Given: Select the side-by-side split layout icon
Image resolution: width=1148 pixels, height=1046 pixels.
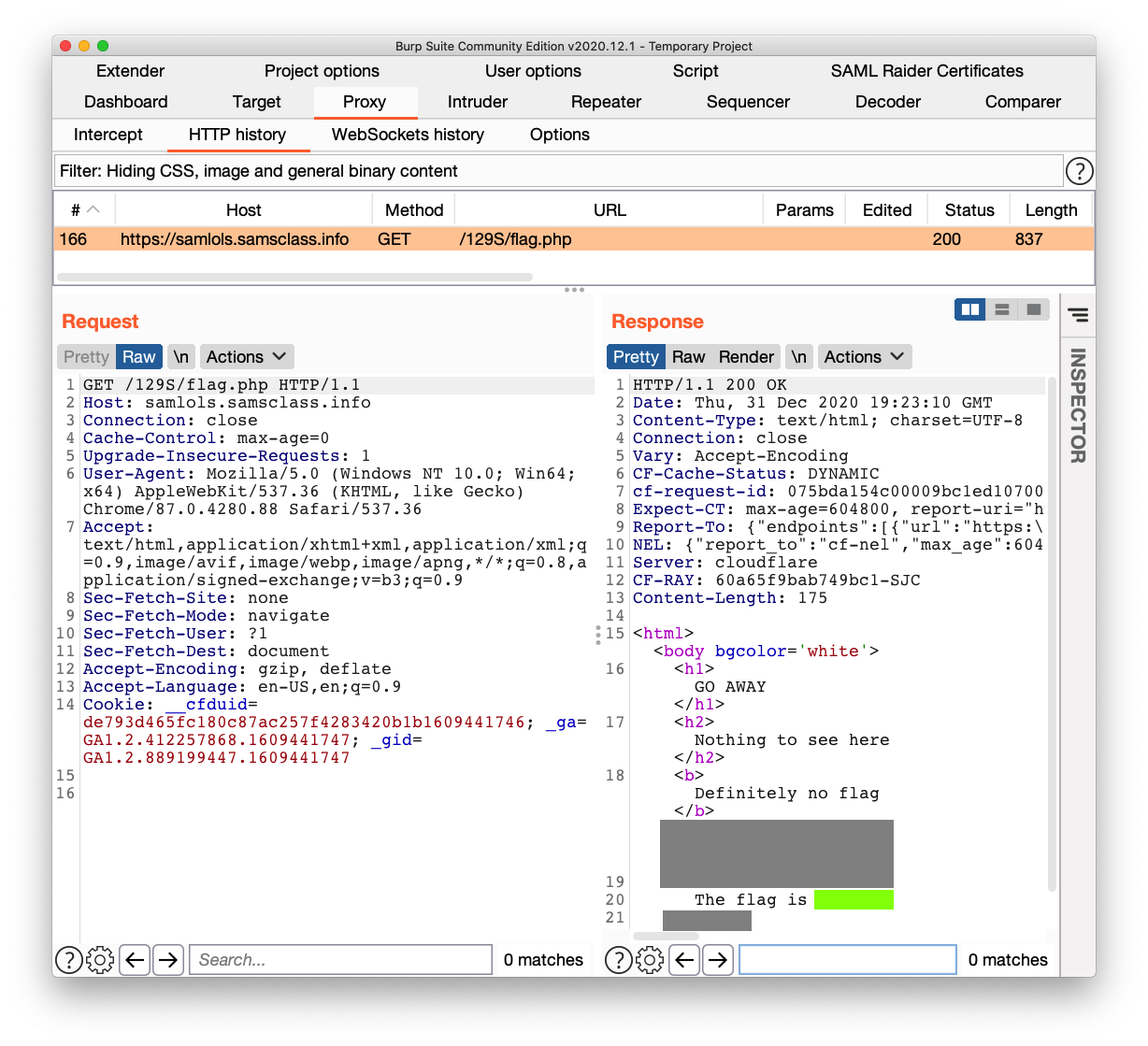Looking at the screenshot, I should (x=971, y=309).
